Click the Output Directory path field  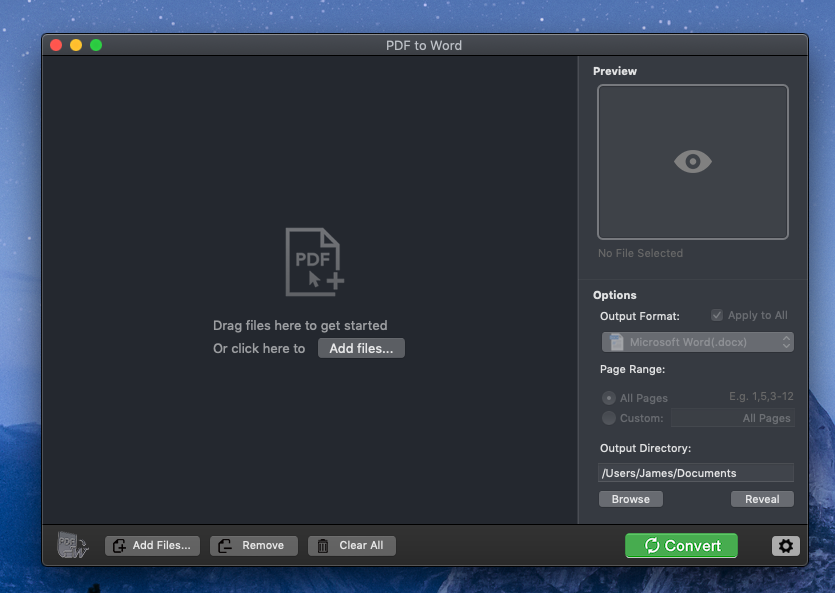pyautogui.click(x=695, y=473)
